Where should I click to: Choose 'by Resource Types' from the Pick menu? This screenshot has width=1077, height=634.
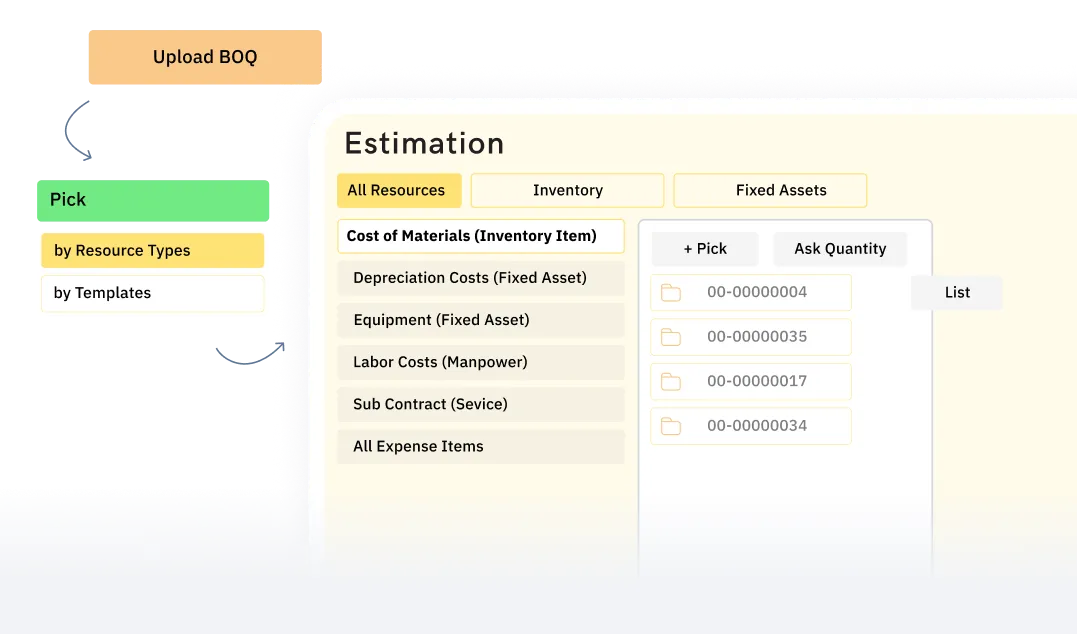coord(152,250)
